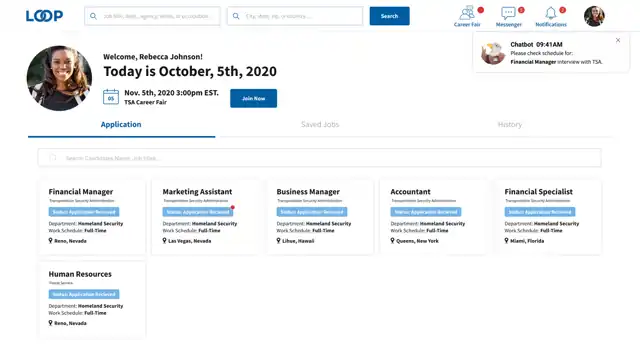Open the Accountant job title
This screenshot has height=360, width=640.
pos(410,191)
